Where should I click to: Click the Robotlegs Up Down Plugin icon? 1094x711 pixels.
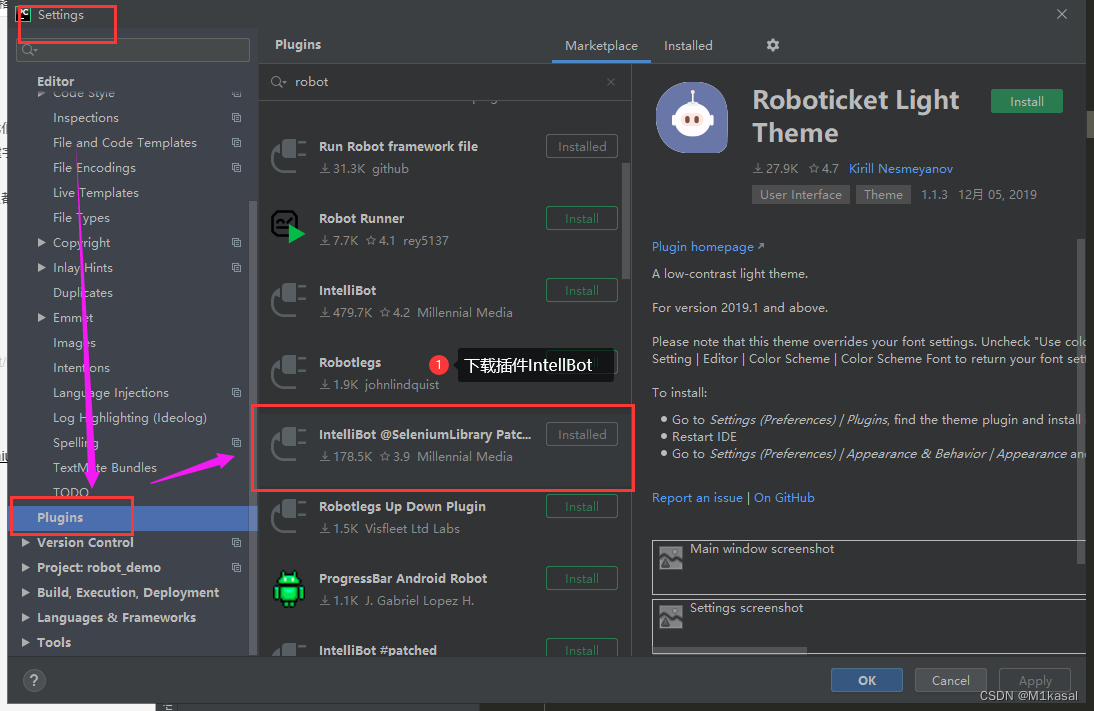pyautogui.click(x=288, y=517)
